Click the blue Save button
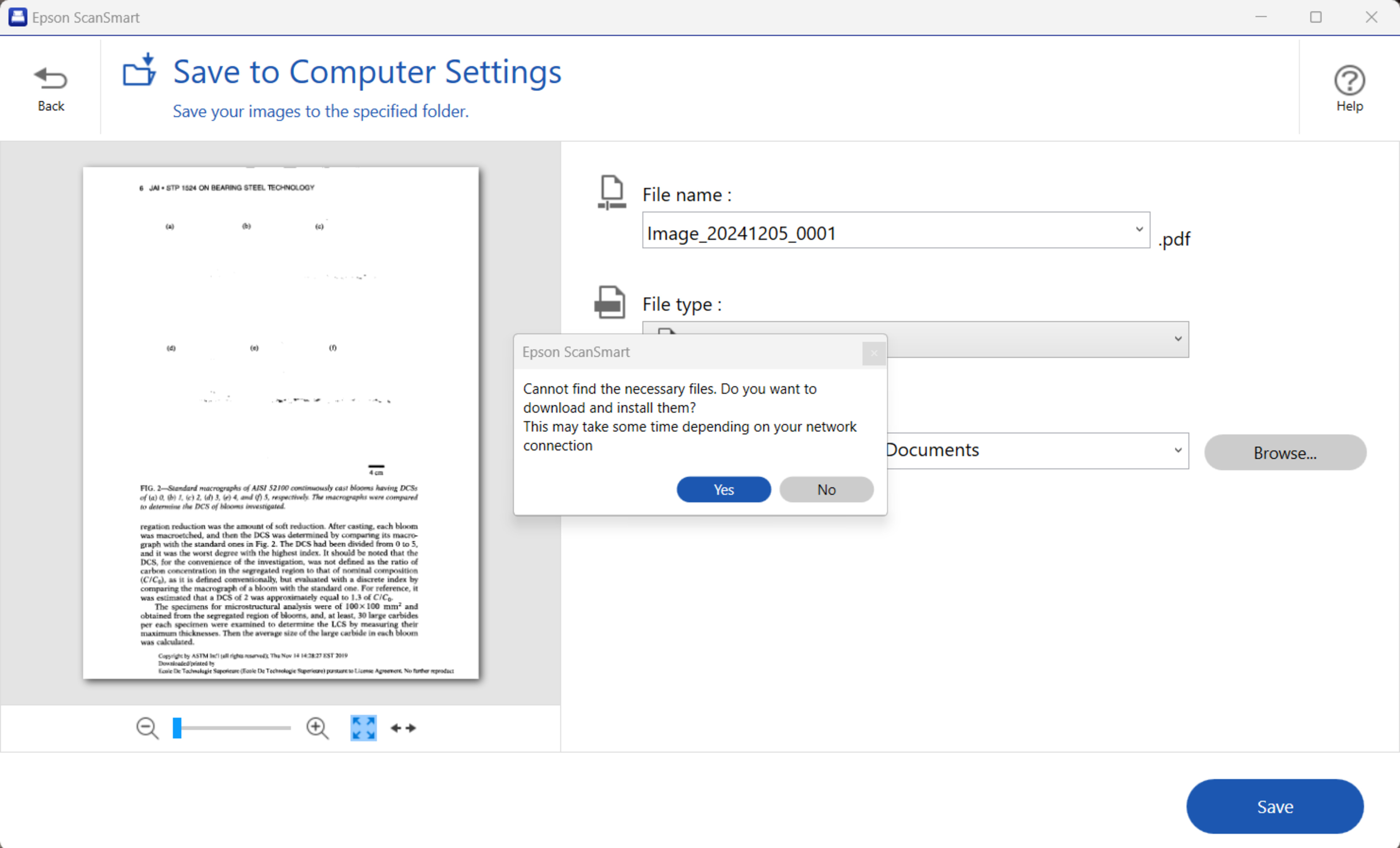Screen dimensions: 1400x848 1275,806
